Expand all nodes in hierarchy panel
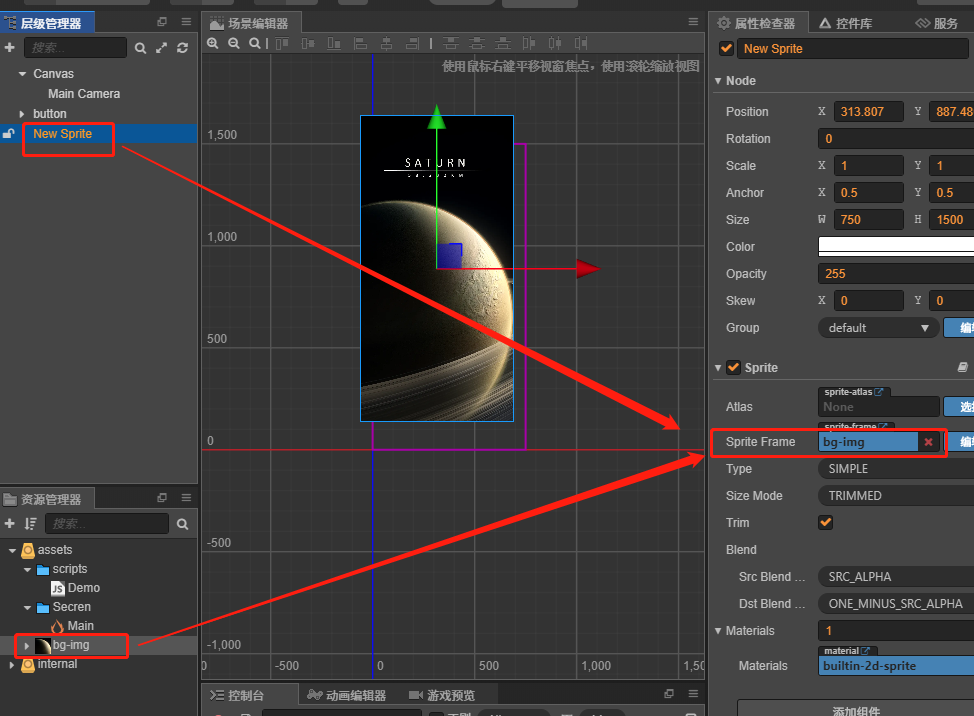 [x=162, y=48]
